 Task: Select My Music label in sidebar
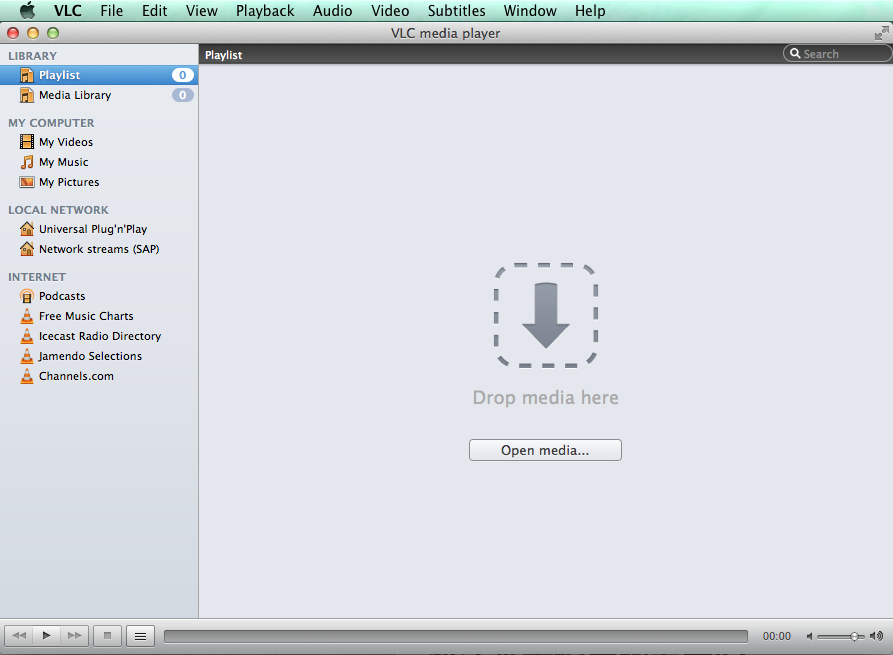click(64, 162)
